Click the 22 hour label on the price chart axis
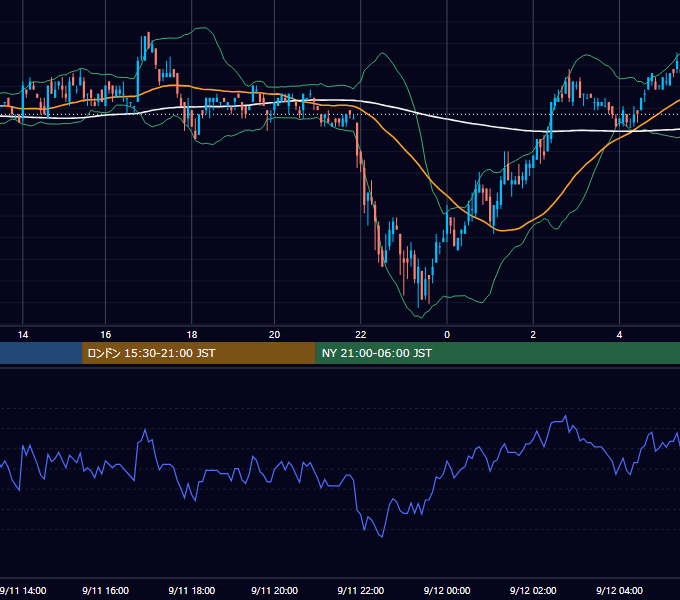The height and width of the screenshot is (600, 680). (361, 335)
